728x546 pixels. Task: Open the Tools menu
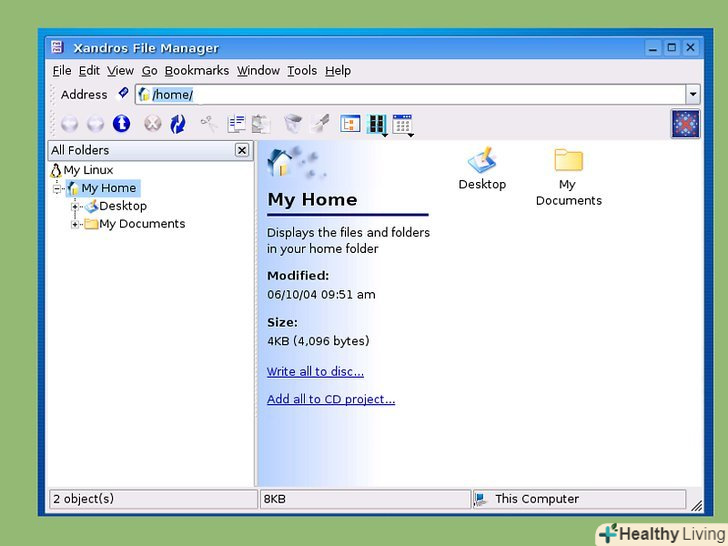[x=301, y=71]
